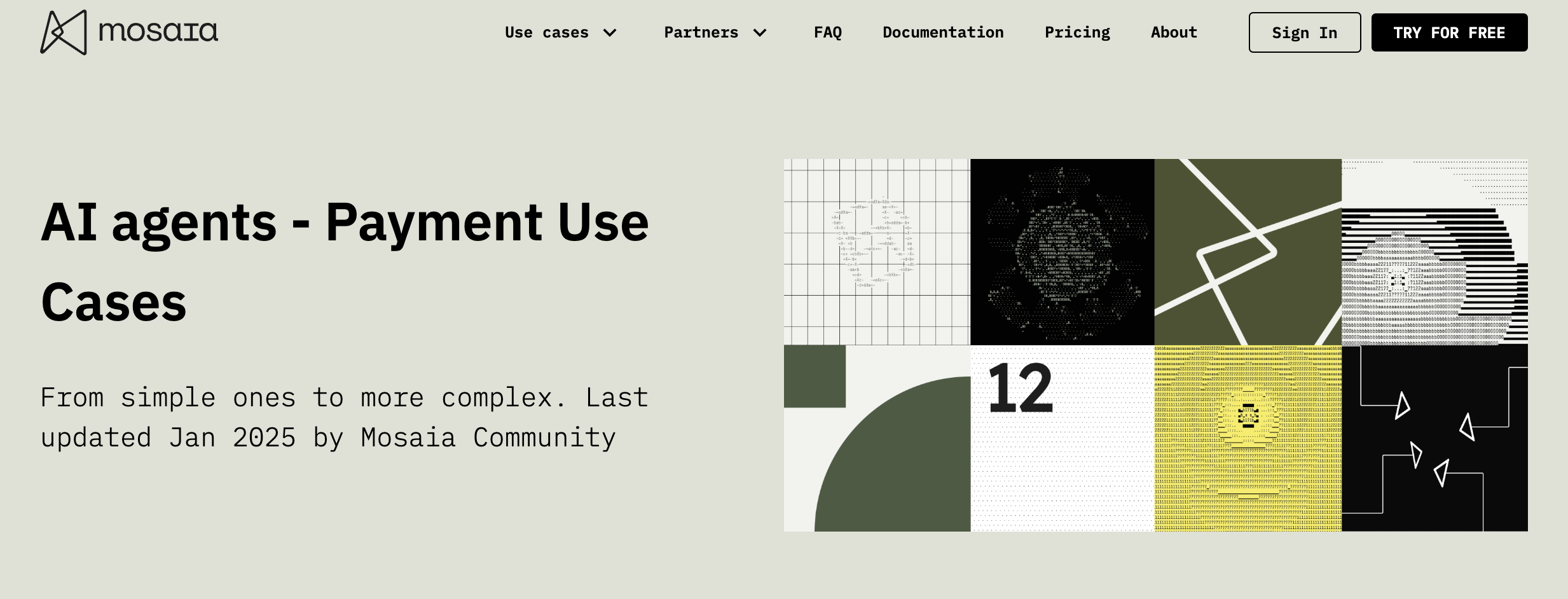Click the mosaia wordmark text
Viewport: 1568px width, 599px height.
(x=158, y=31)
